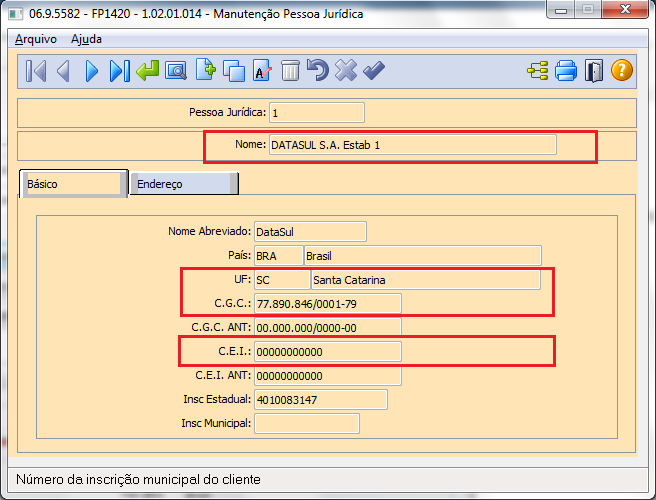Click the Pessoa Jurídica field

point(317,113)
